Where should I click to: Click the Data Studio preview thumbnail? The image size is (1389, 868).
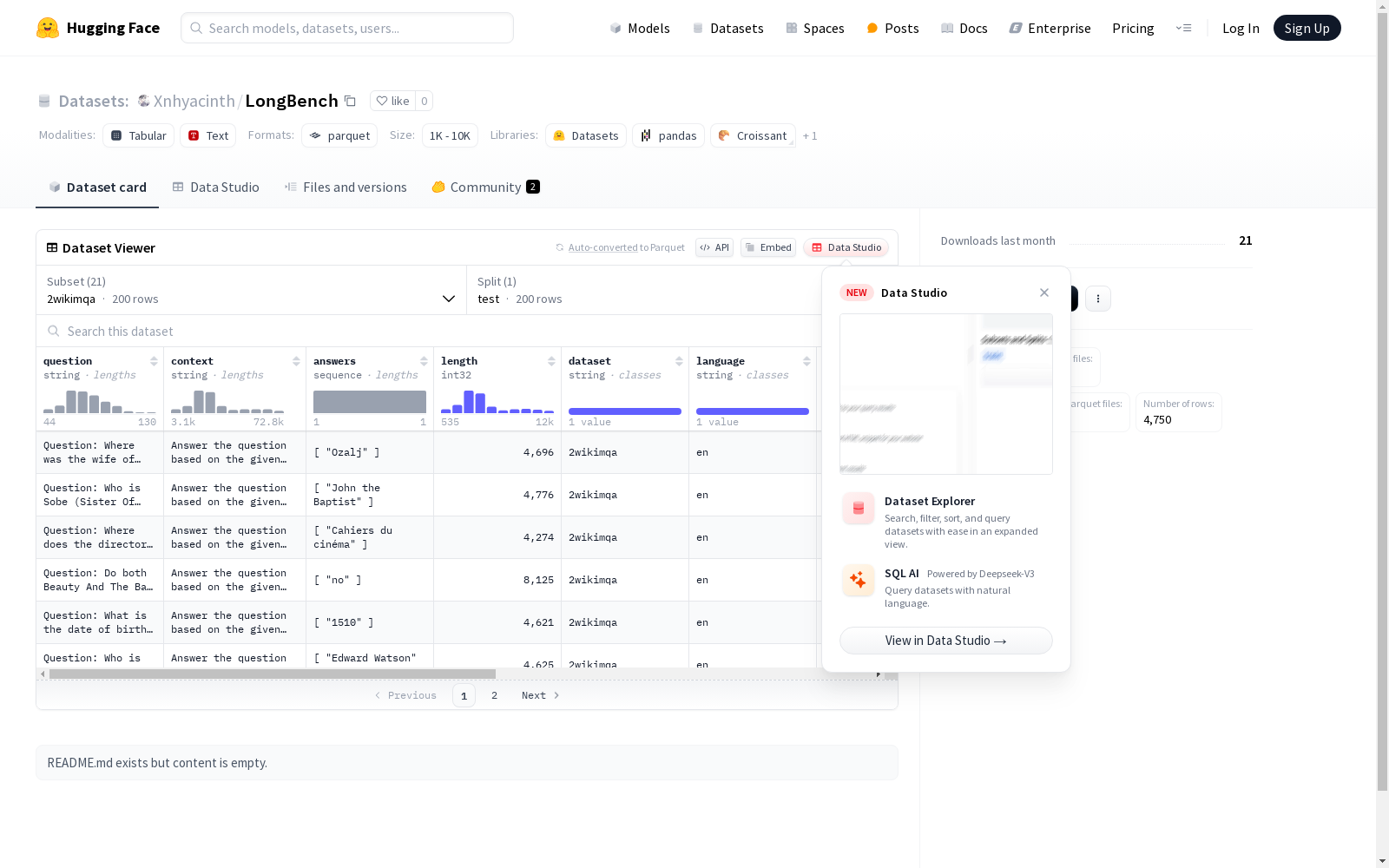coord(946,394)
